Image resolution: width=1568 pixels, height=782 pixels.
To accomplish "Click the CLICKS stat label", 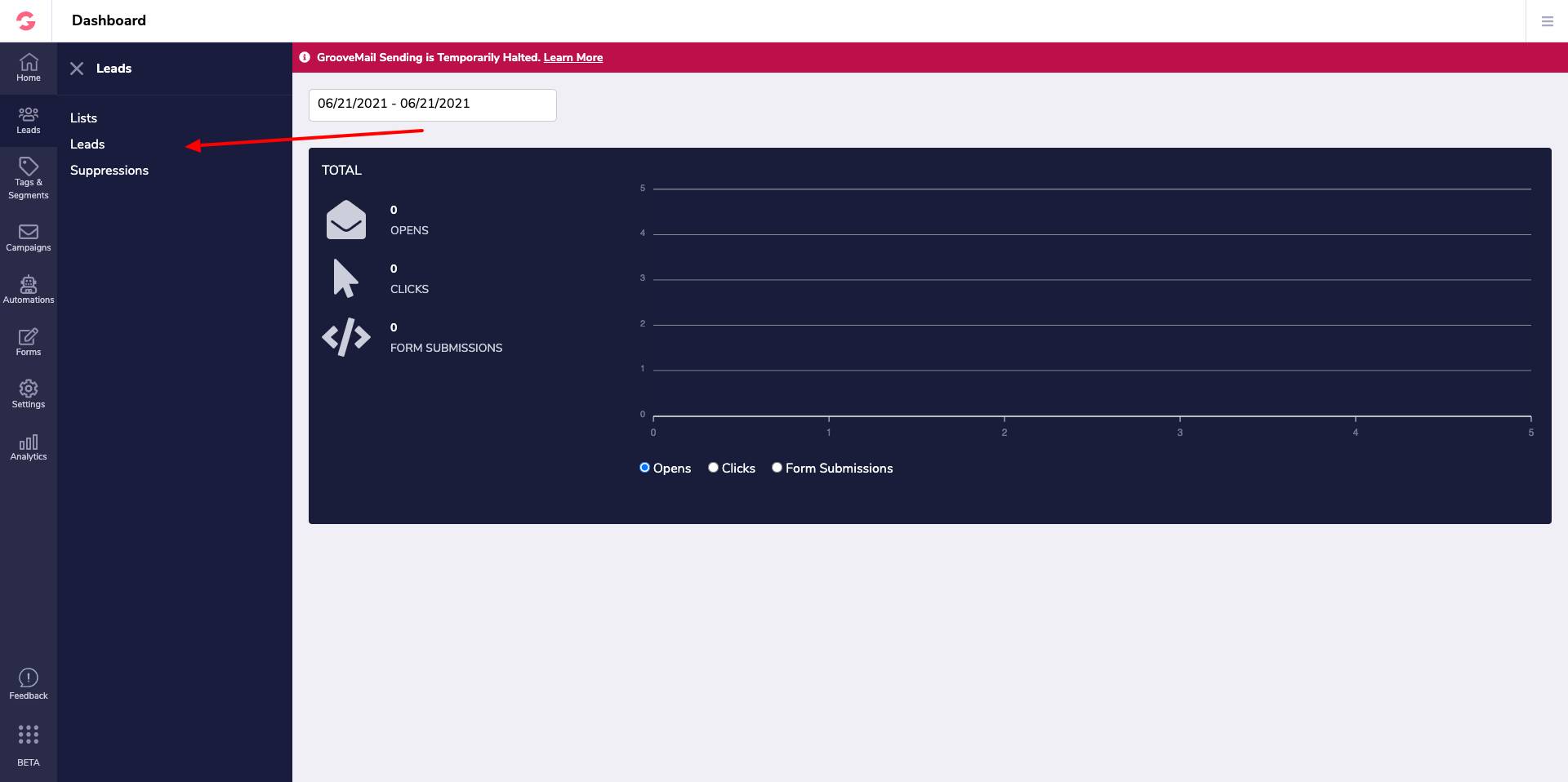I will point(409,289).
